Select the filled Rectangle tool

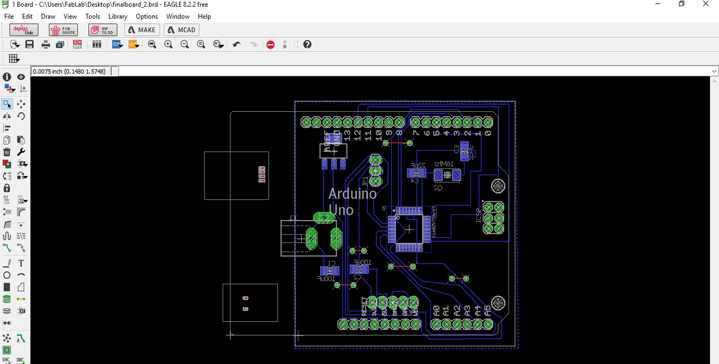point(7,287)
